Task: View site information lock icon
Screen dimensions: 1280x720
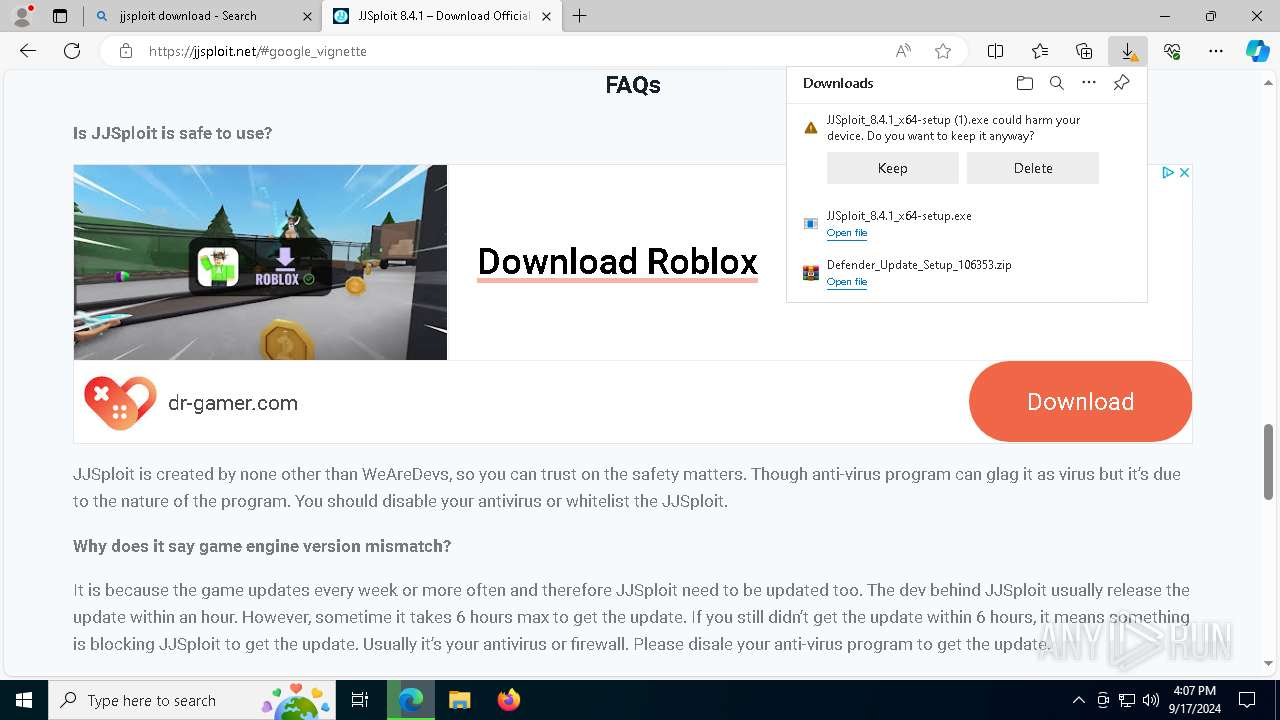Action: pyautogui.click(x=126, y=51)
